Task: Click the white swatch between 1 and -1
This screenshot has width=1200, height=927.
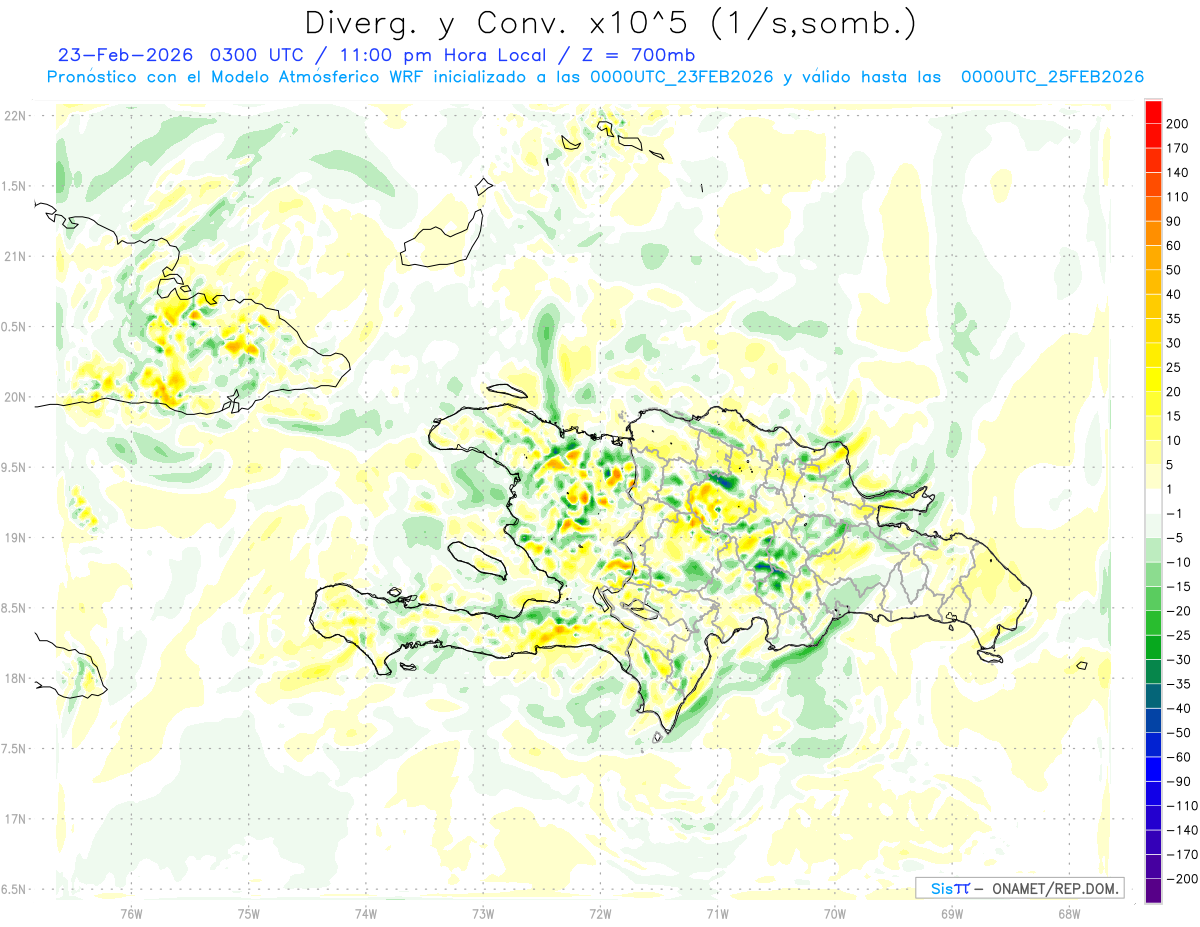Action: pos(1153,502)
